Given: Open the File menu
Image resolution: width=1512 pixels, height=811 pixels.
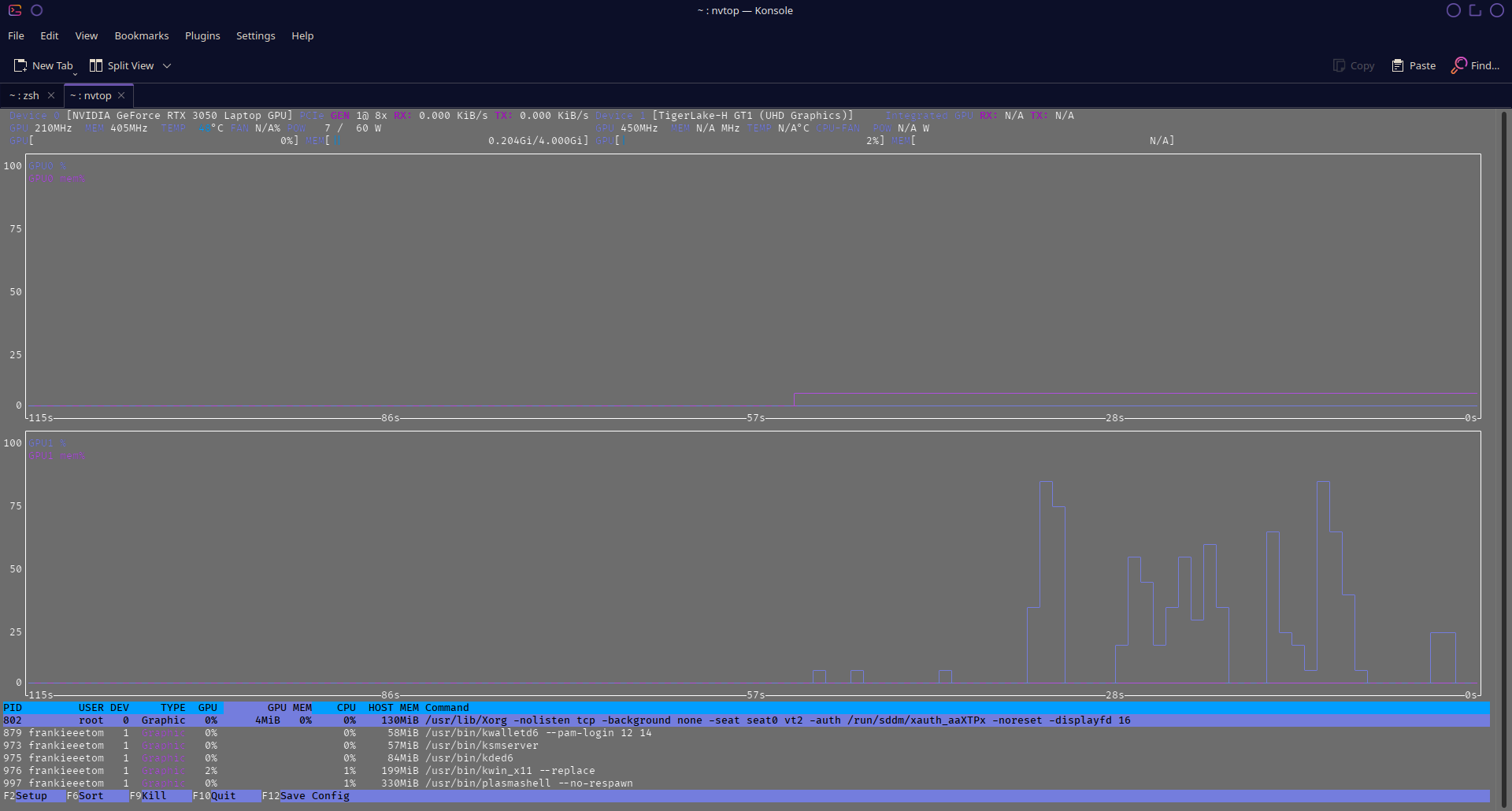Looking at the screenshot, I should [x=16, y=35].
